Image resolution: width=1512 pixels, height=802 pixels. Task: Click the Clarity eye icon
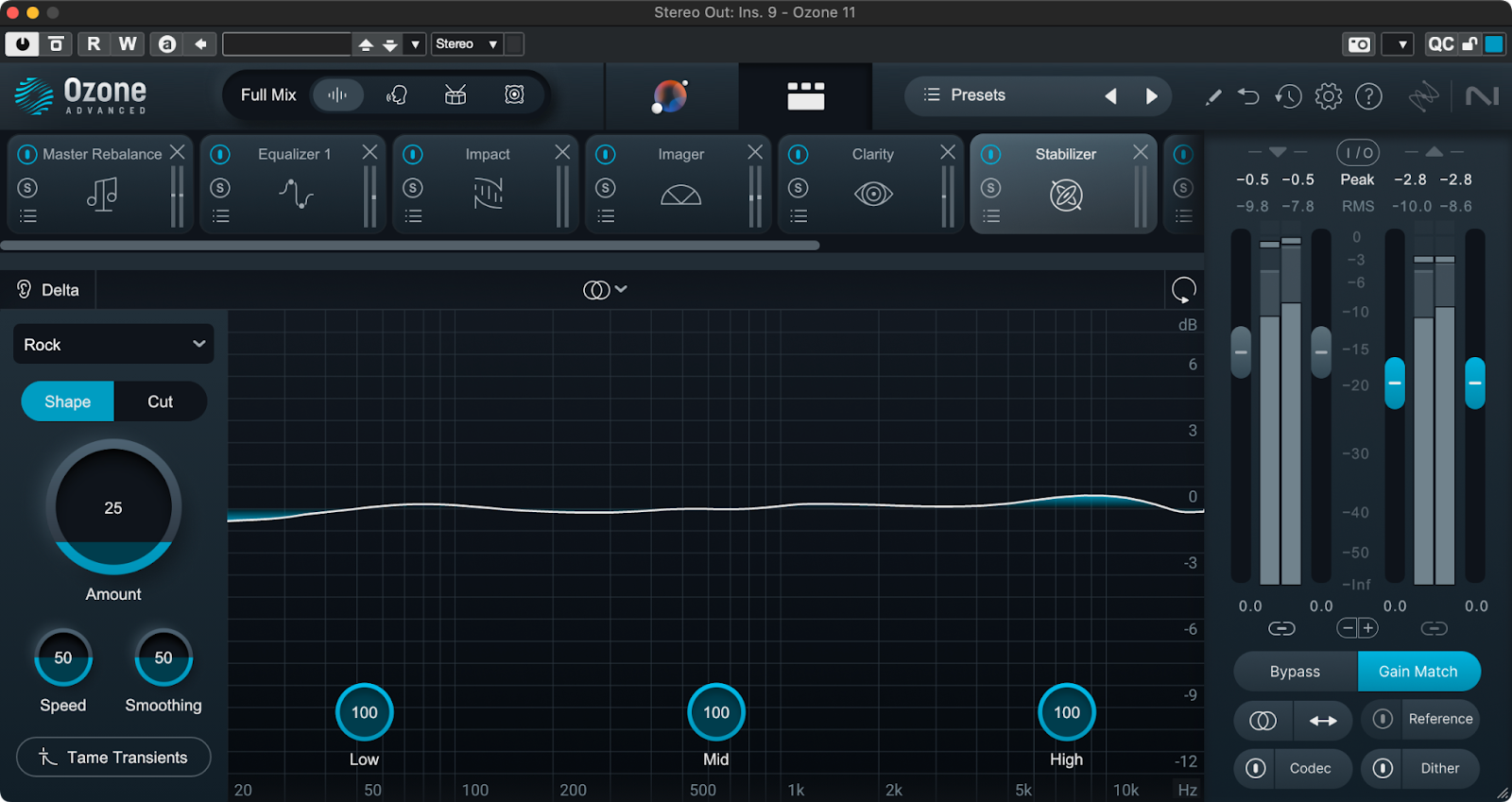click(x=873, y=195)
